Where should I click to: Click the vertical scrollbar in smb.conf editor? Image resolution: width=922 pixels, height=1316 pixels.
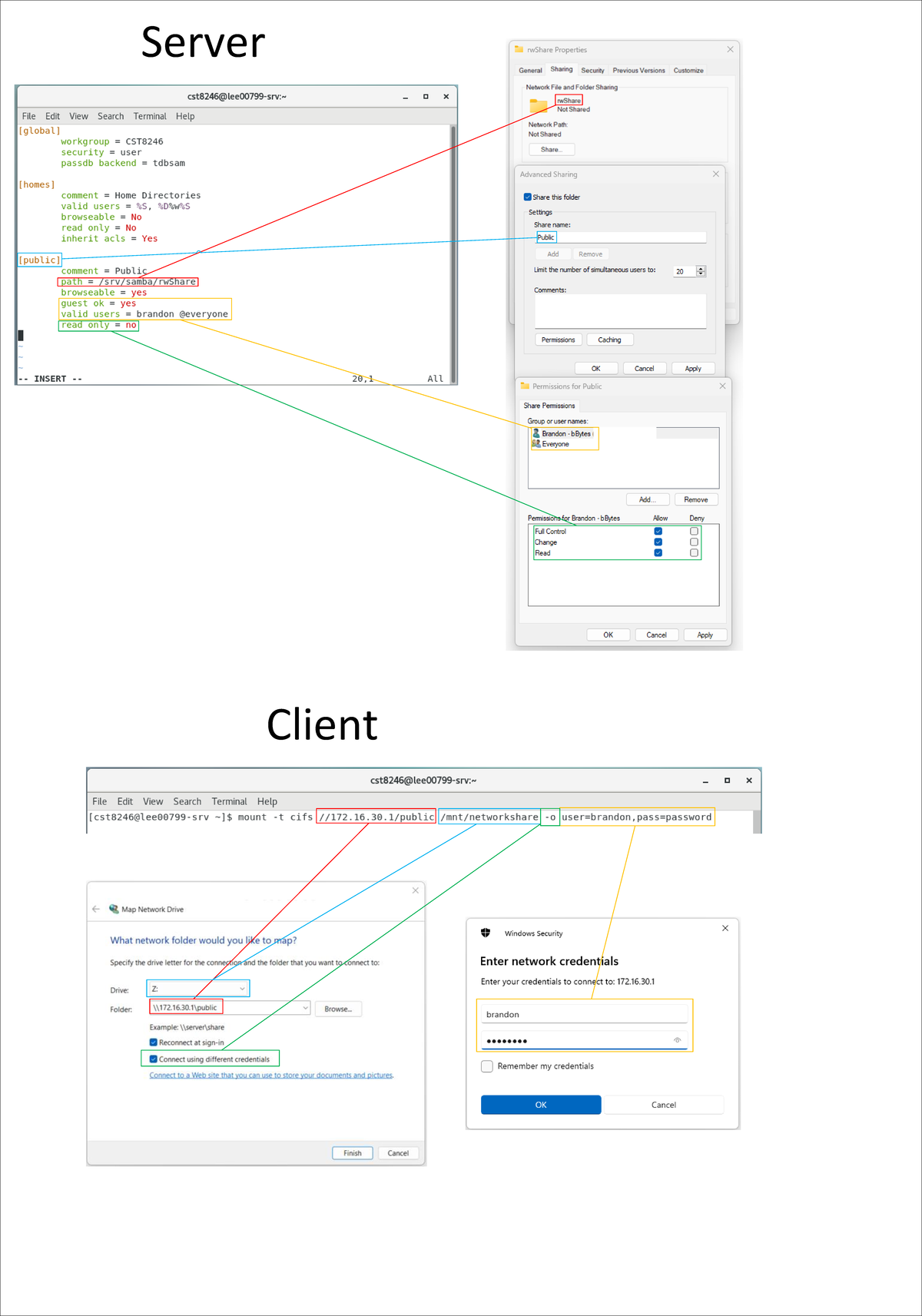(453, 254)
